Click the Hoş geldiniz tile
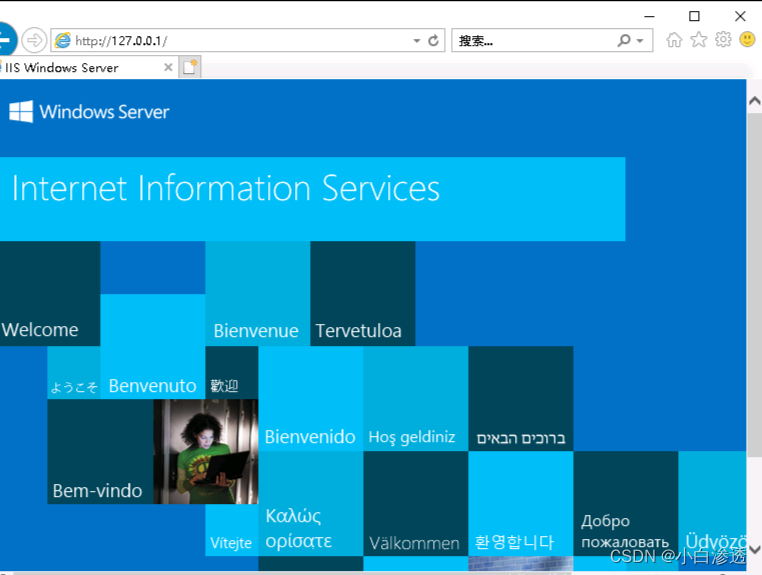Viewport: 762px width, 575px height. tap(416, 399)
